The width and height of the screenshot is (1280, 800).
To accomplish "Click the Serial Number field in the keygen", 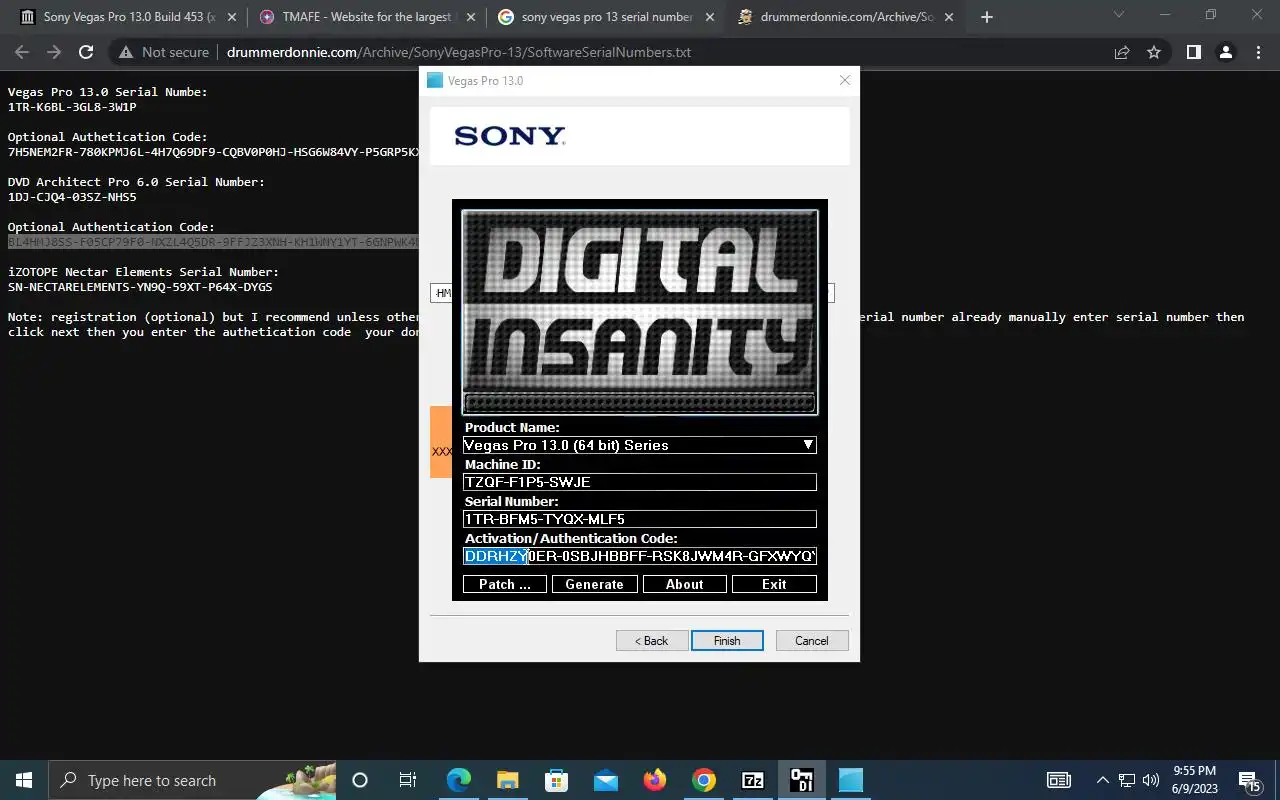I will coord(640,519).
